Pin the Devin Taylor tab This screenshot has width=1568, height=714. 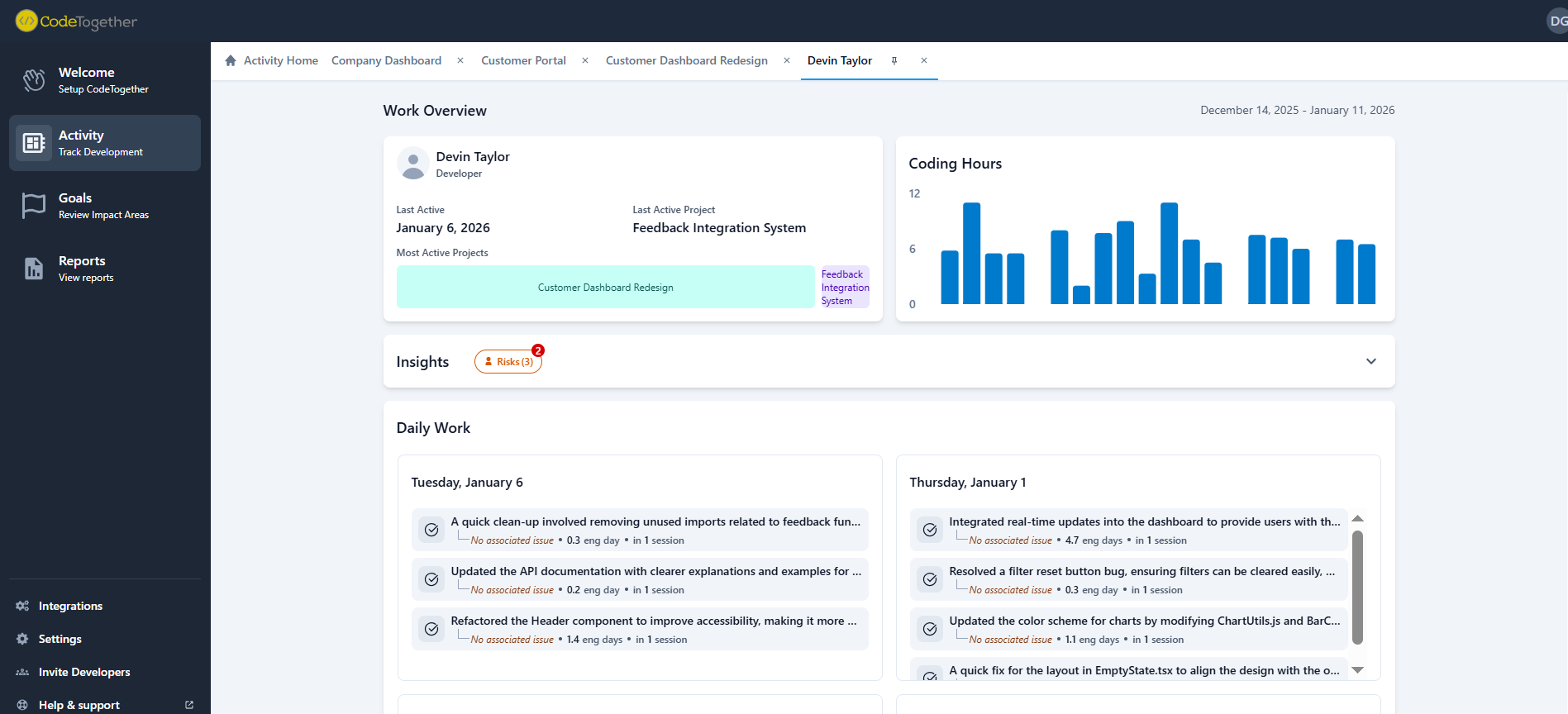point(894,60)
